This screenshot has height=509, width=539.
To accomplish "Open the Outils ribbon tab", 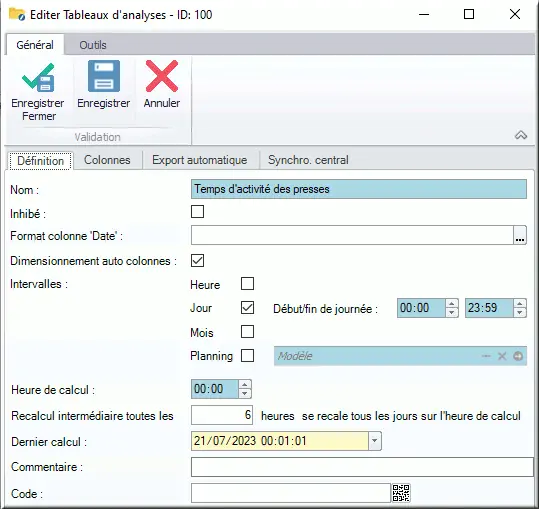I will tap(93, 45).
